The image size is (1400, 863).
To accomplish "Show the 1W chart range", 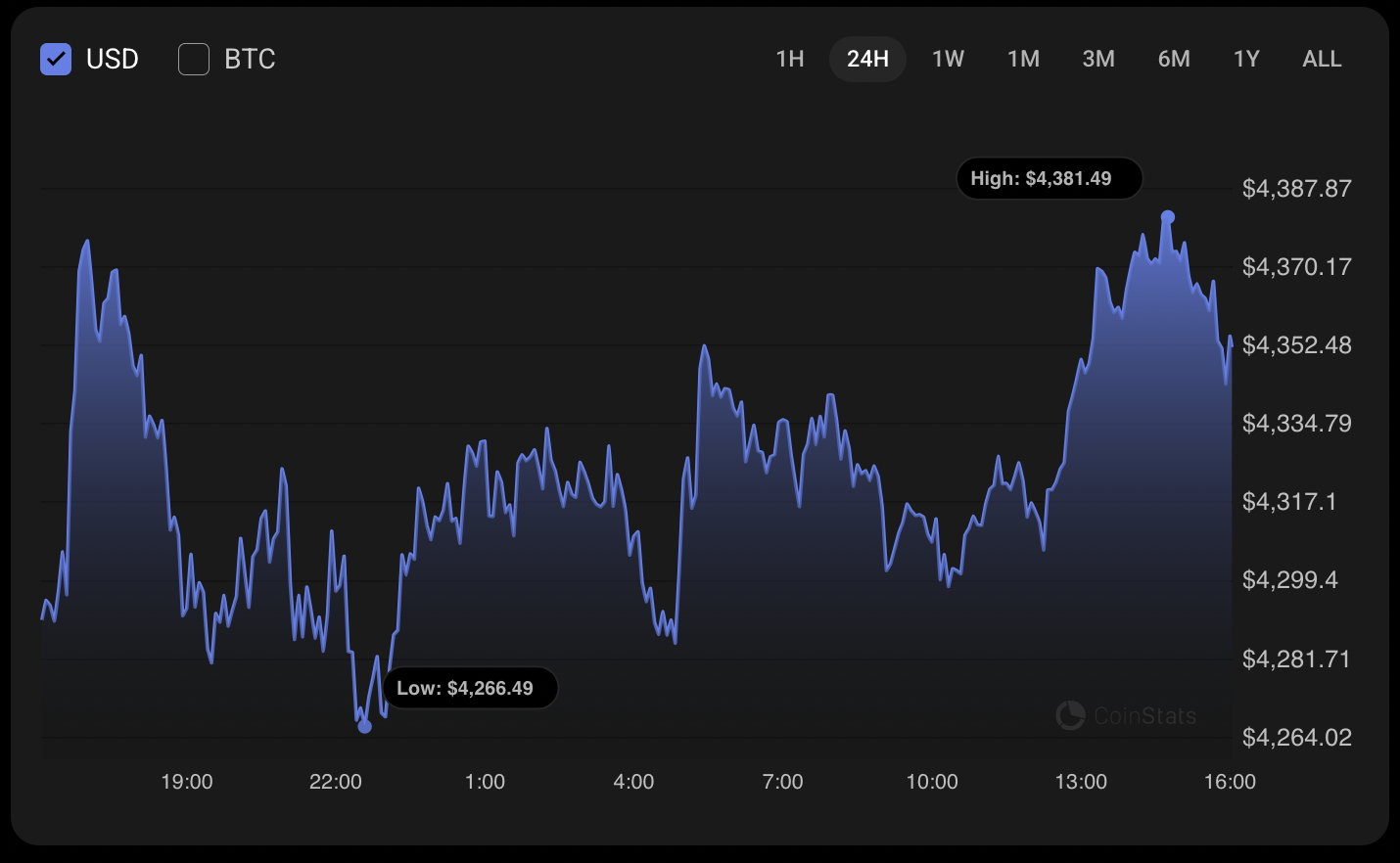I will pos(948,59).
